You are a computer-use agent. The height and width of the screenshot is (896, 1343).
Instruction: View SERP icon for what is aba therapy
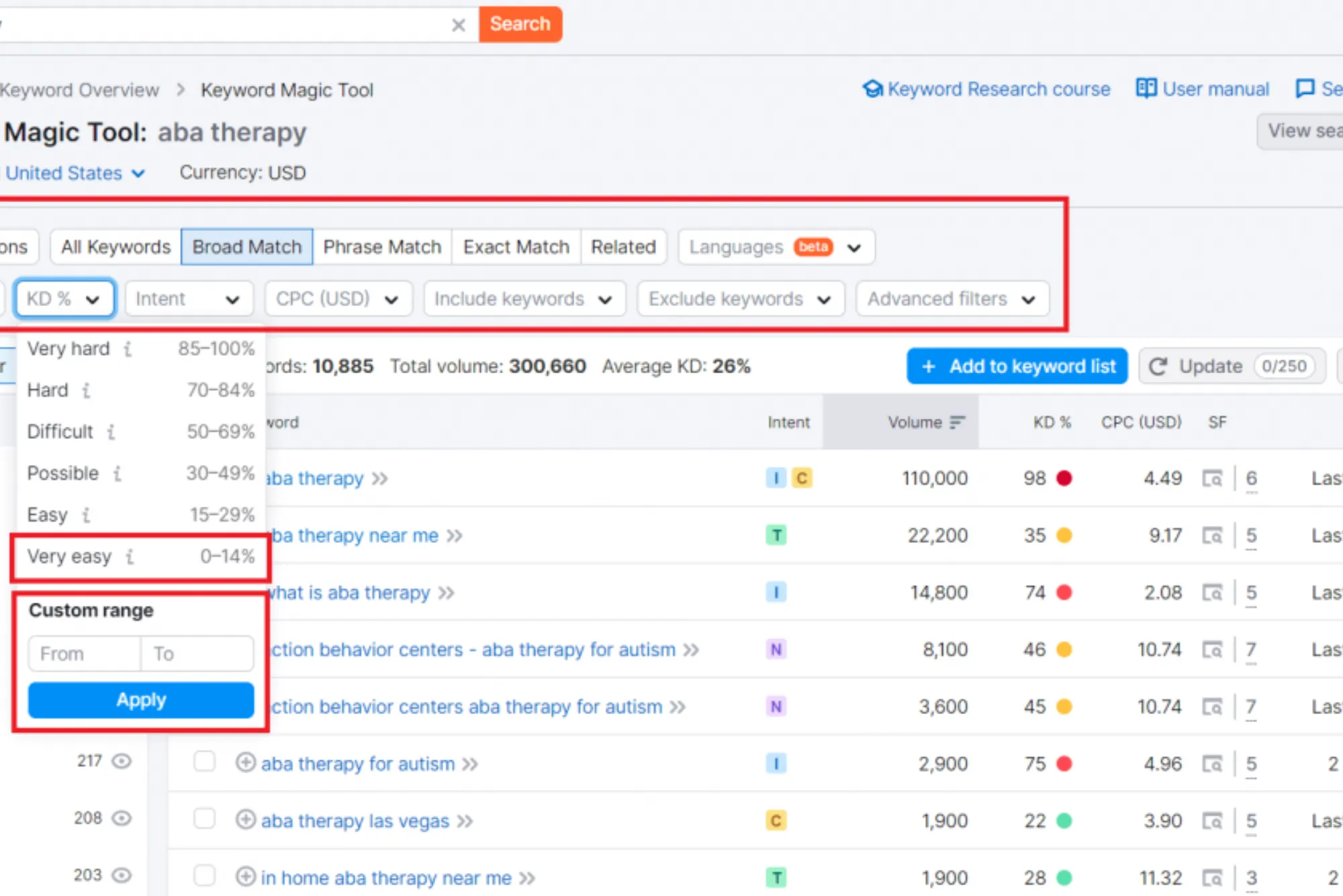click(x=1212, y=593)
